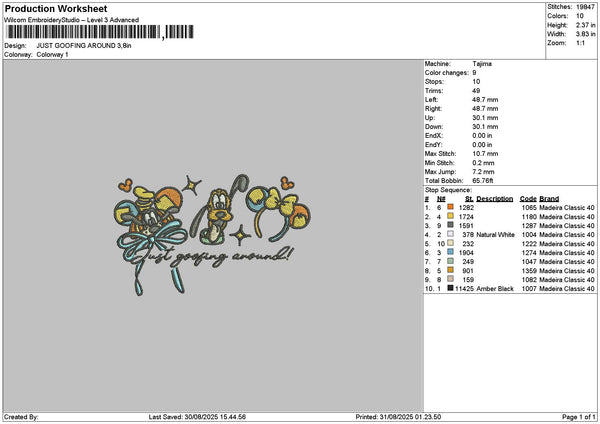
Task: Click 'Wilcom EmbroideryStudio – Level 3 Advanced' text
Action: pos(72,20)
